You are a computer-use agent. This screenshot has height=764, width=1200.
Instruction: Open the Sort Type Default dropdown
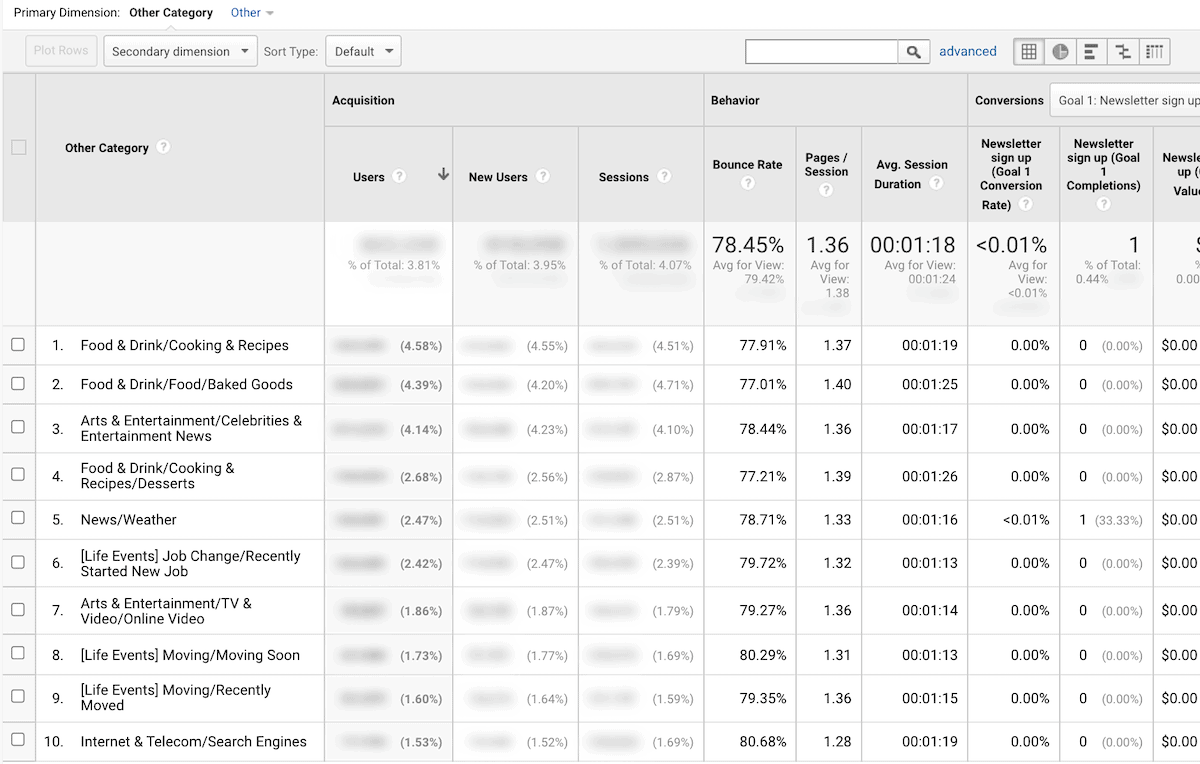[363, 51]
